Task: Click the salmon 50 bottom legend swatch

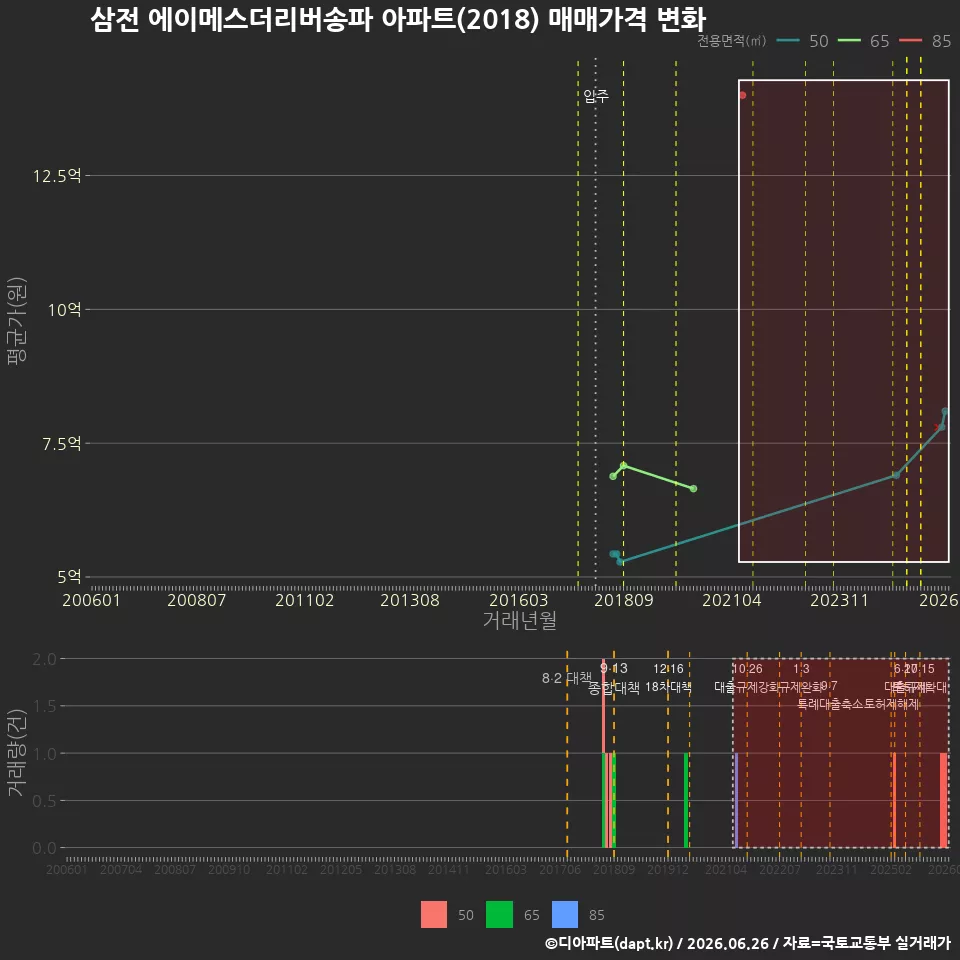Action: click(434, 915)
